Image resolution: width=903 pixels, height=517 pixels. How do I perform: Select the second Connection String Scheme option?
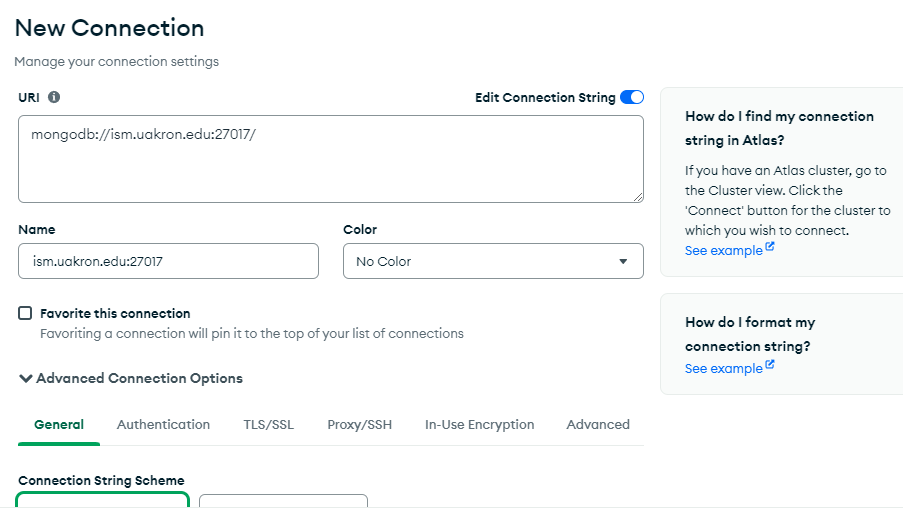283,503
